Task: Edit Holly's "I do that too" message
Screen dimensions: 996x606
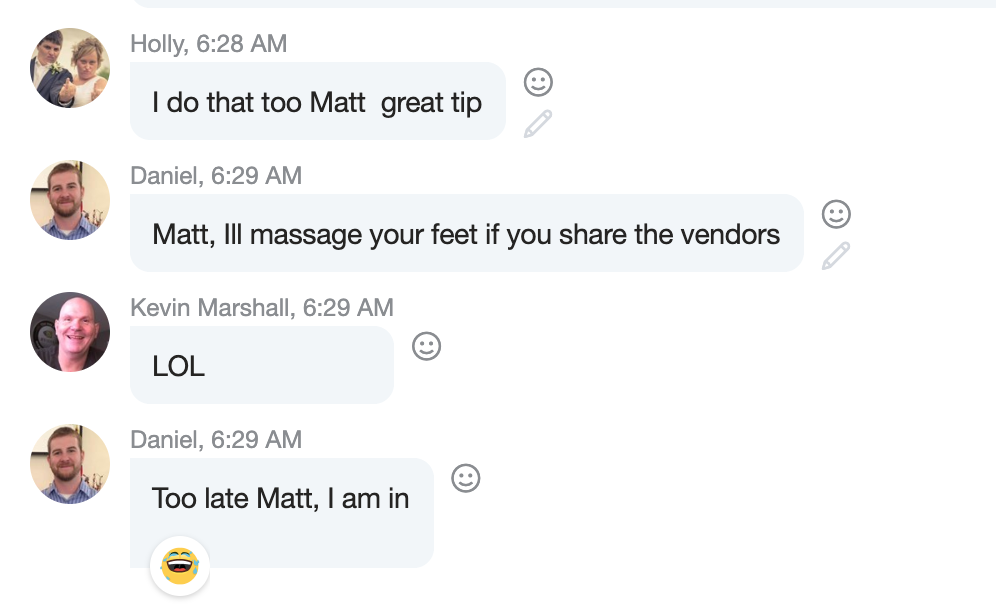Action: [x=538, y=124]
